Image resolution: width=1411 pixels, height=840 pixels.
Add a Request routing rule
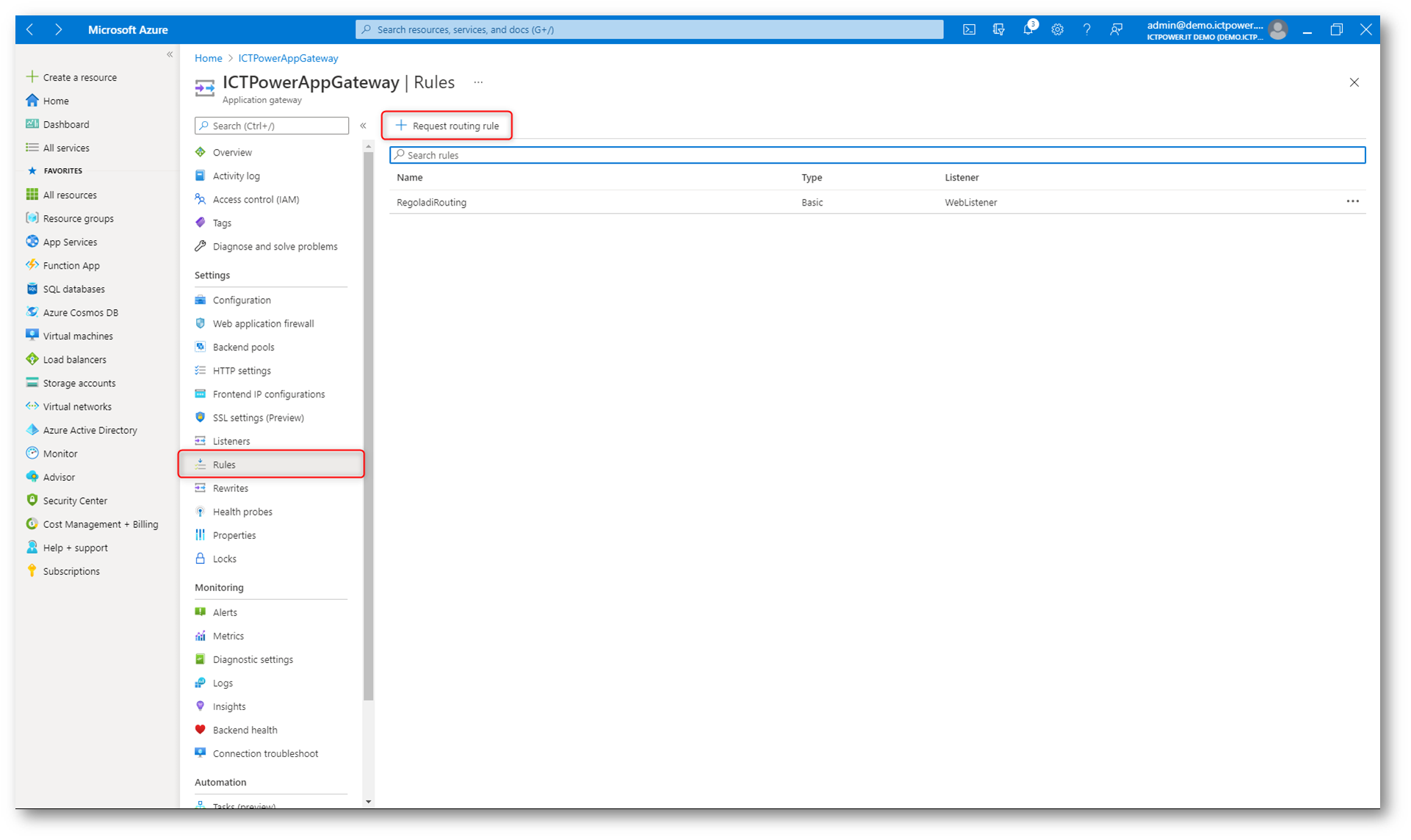447,126
